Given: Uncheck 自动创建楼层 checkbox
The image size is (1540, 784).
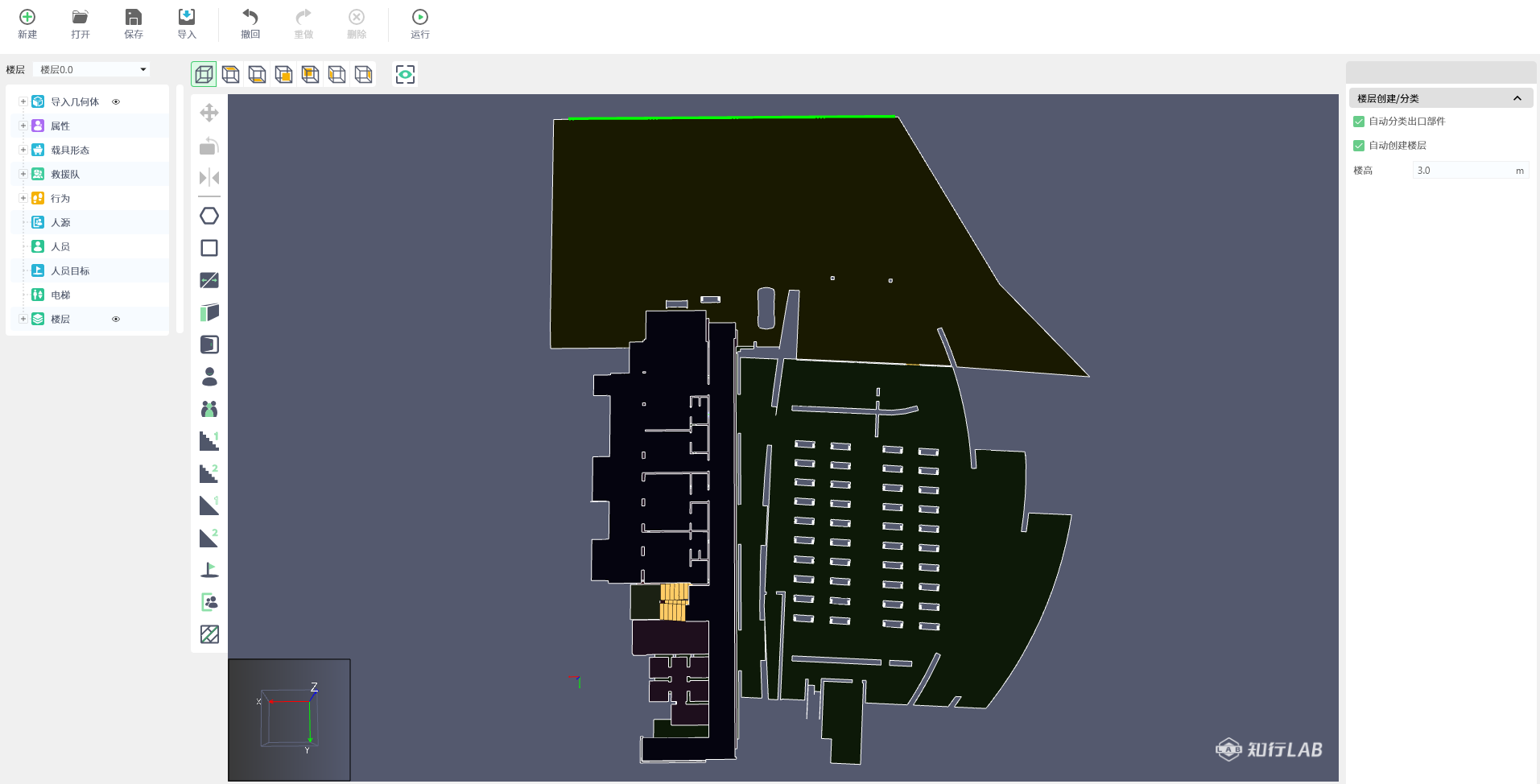Looking at the screenshot, I should pos(1359,146).
